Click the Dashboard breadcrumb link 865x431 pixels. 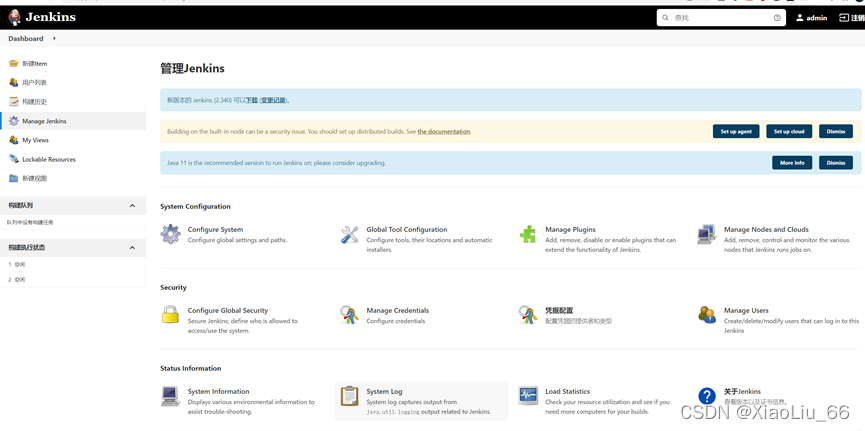tap(25, 39)
